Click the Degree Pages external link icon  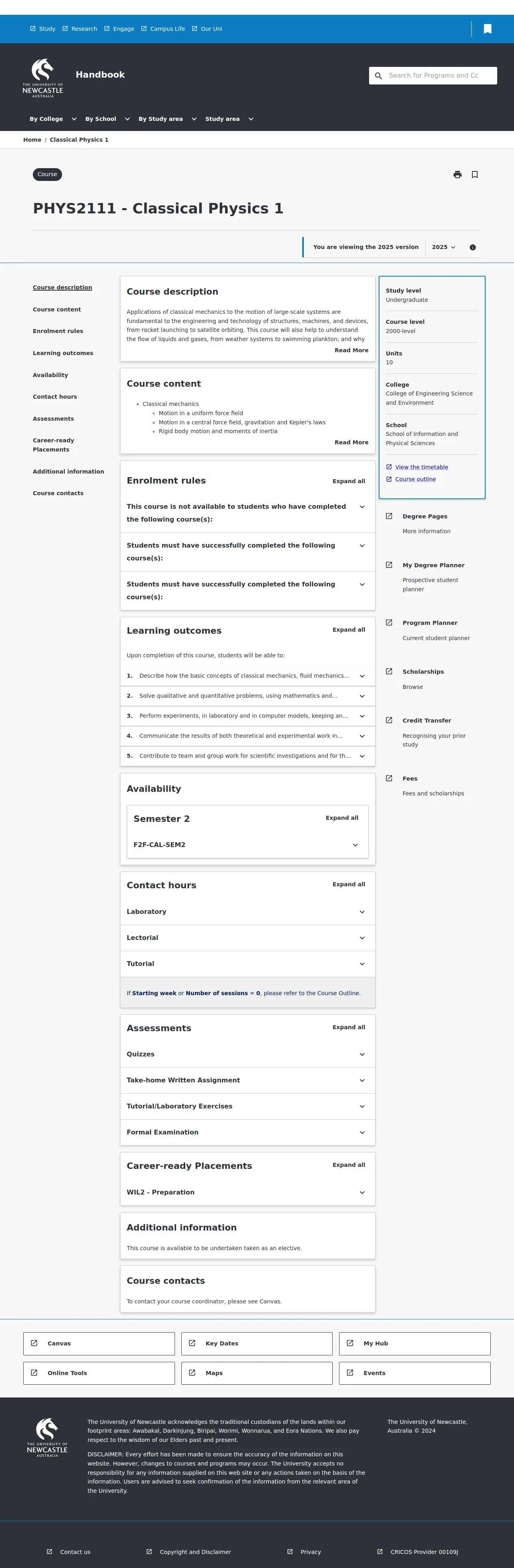pyautogui.click(x=389, y=516)
